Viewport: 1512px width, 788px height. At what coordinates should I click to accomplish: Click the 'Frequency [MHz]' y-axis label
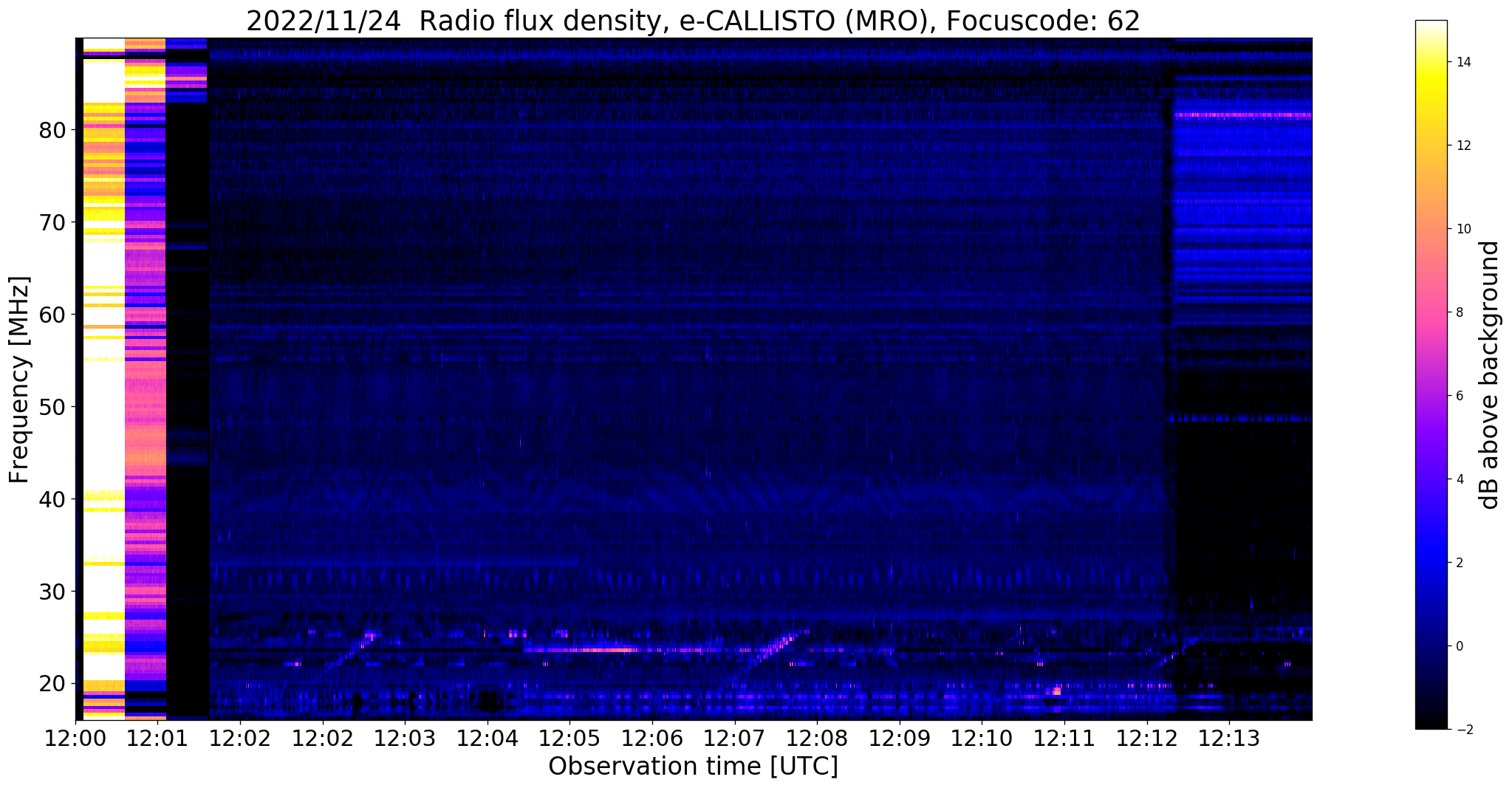(x=19, y=380)
